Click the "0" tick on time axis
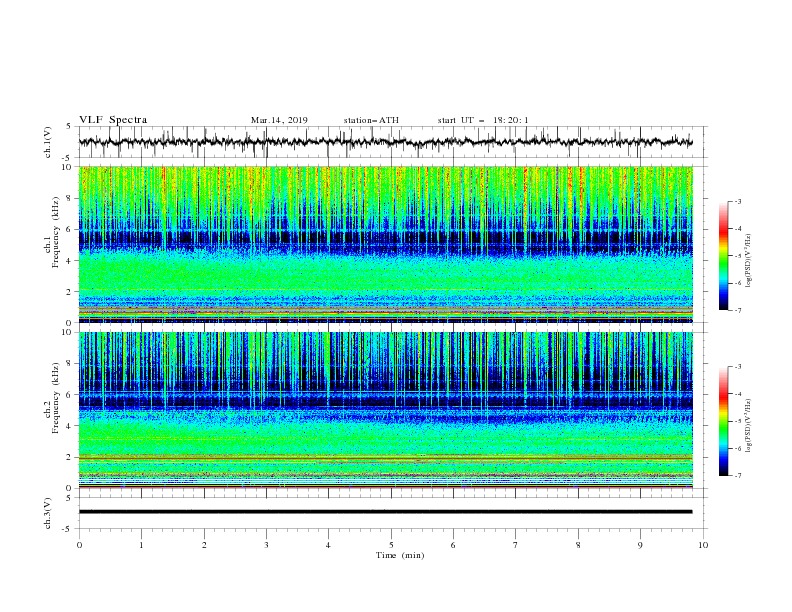Image resolution: width=792 pixels, height=612 pixels. coord(79,545)
